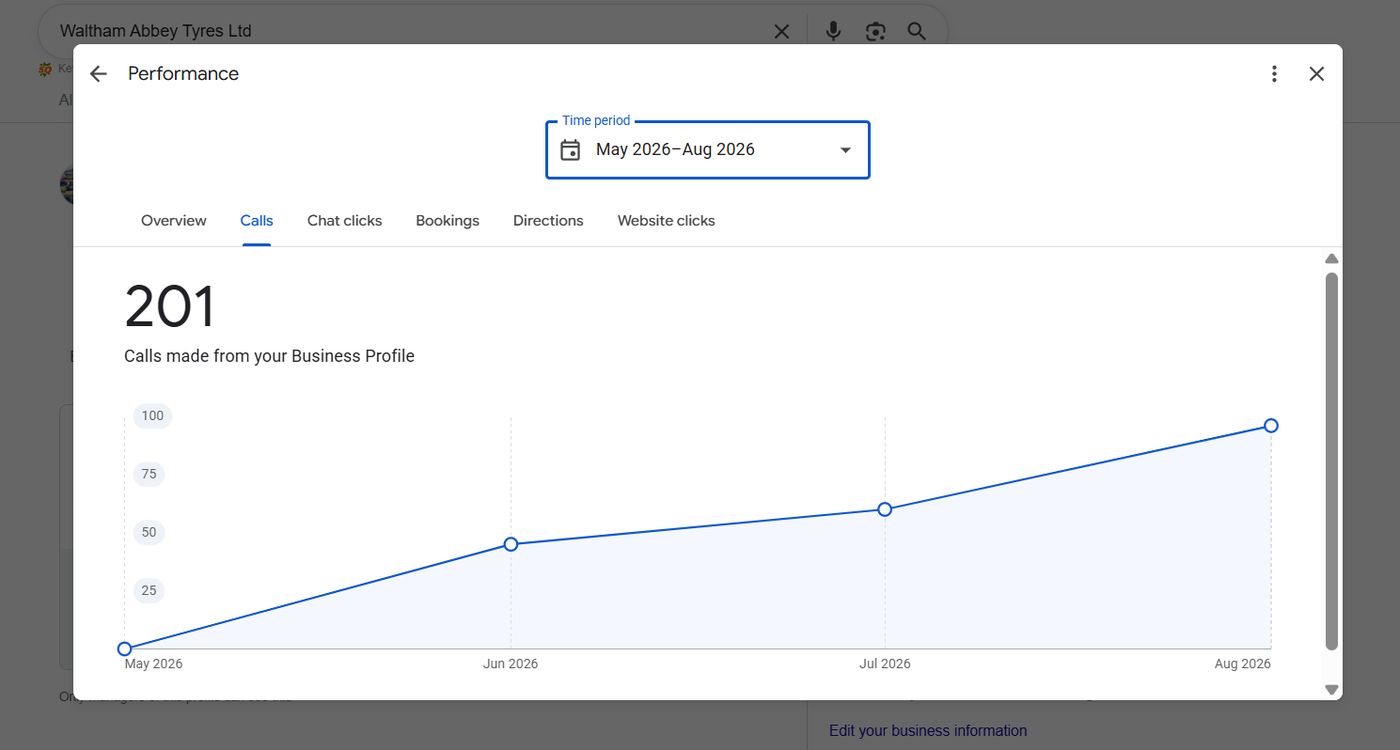Clear the search box text
Image resolution: width=1400 pixels, height=750 pixels.
(782, 32)
